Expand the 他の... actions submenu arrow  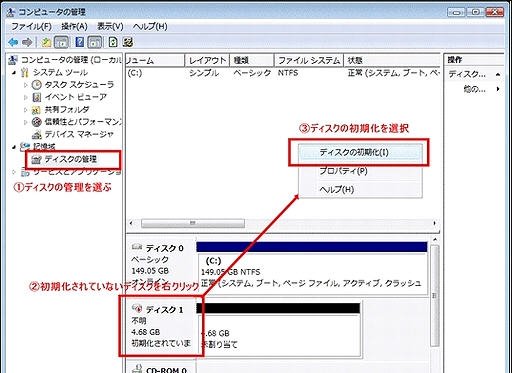(x=498, y=89)
